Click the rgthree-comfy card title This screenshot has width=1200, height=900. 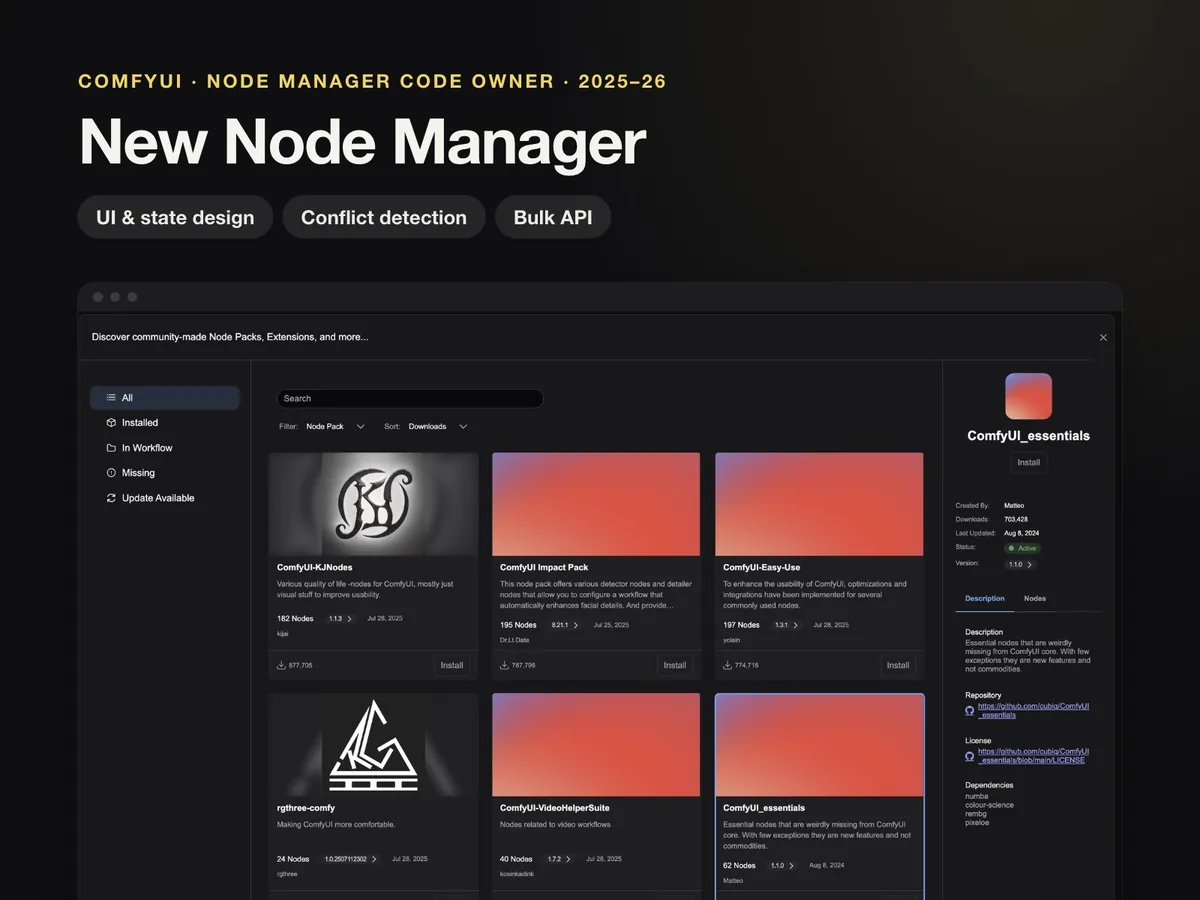[306, 807]
